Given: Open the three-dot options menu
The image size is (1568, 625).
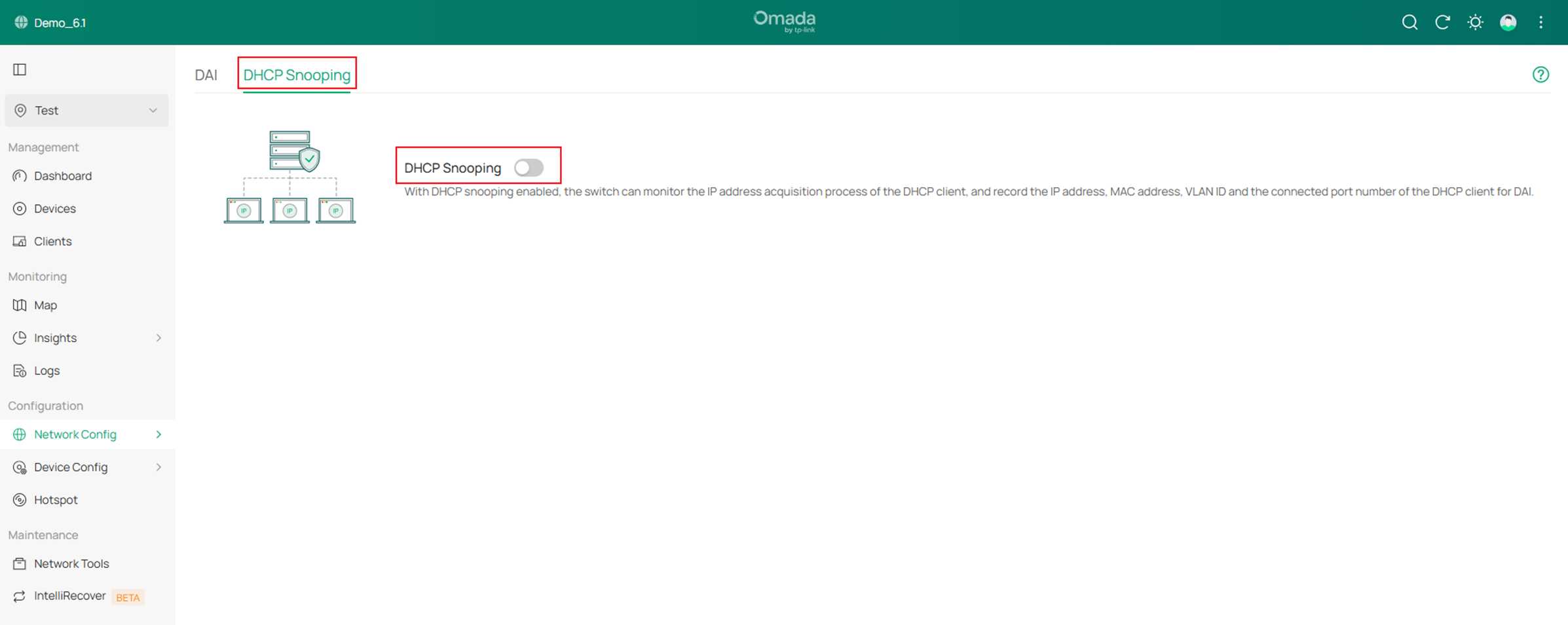Looking at the screenshot, I should (1540, 22).
